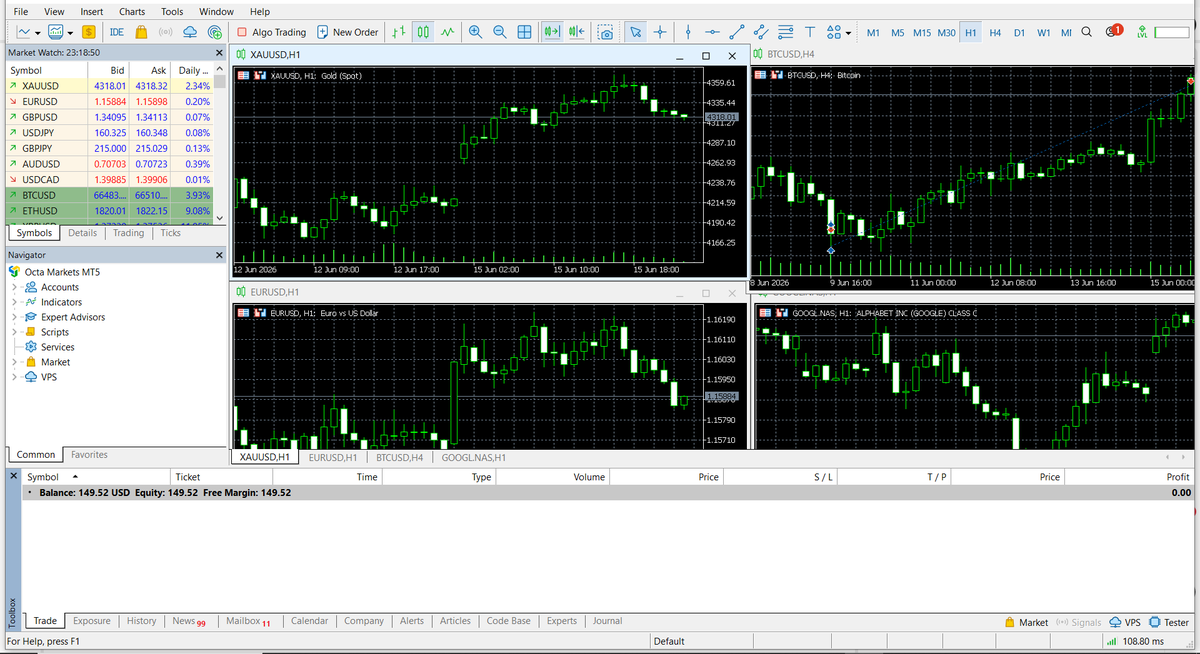This screenshot has width=1200, height=654.
Task: Open the News tab in Toolbox
Action: coord(188,621)
